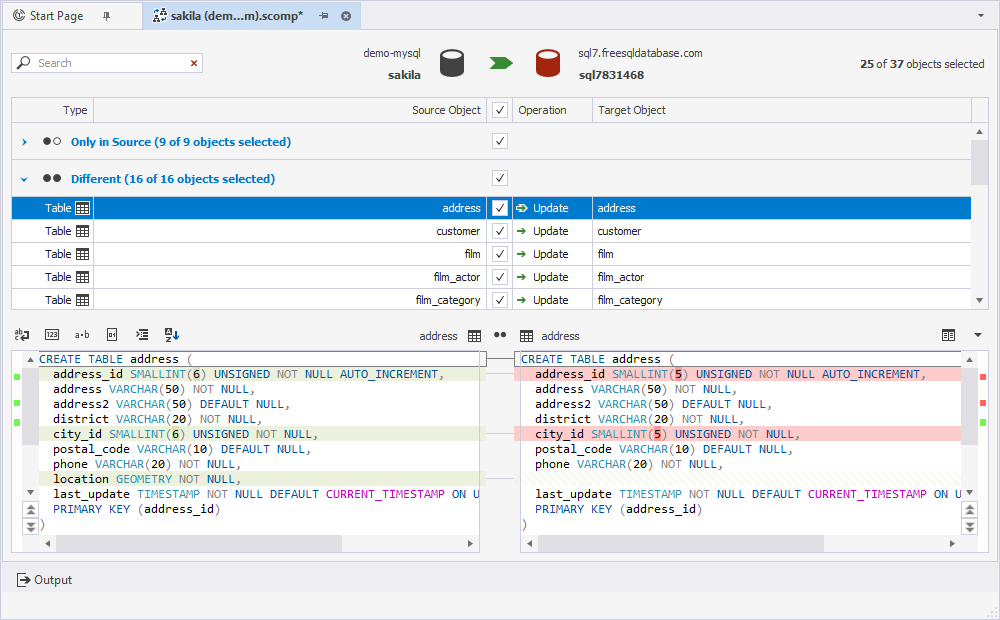Click the Only in Source group link
Image resolution: width=1000 pixels, height=620 pixels.
[x=180, y=142]
